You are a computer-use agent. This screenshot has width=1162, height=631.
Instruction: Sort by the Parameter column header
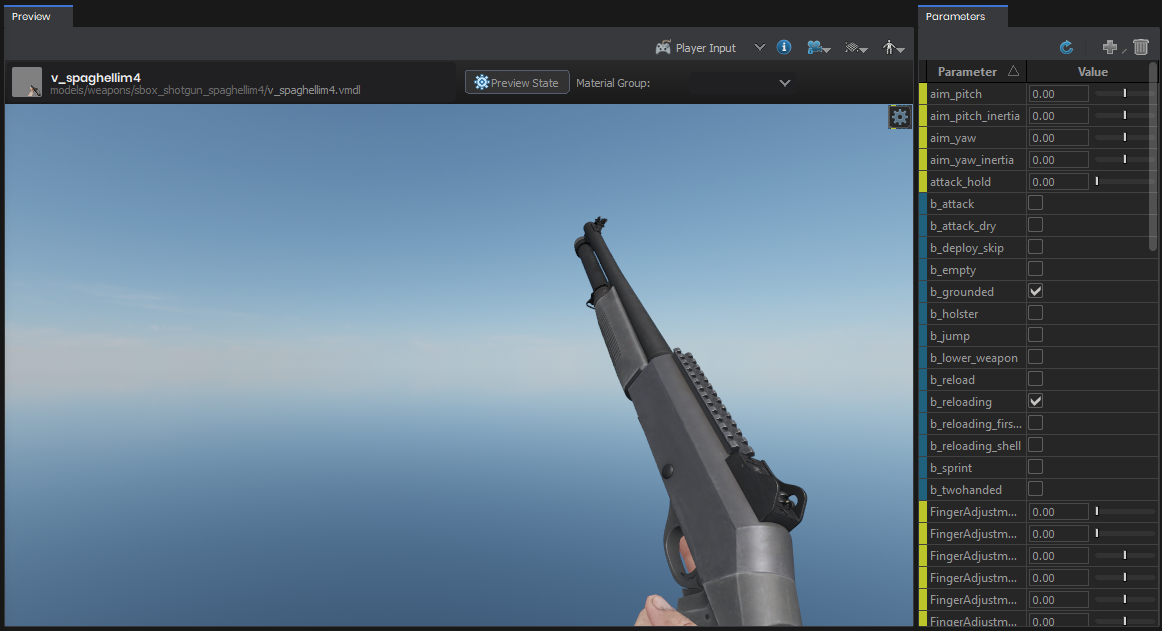[x=973, y=71]
